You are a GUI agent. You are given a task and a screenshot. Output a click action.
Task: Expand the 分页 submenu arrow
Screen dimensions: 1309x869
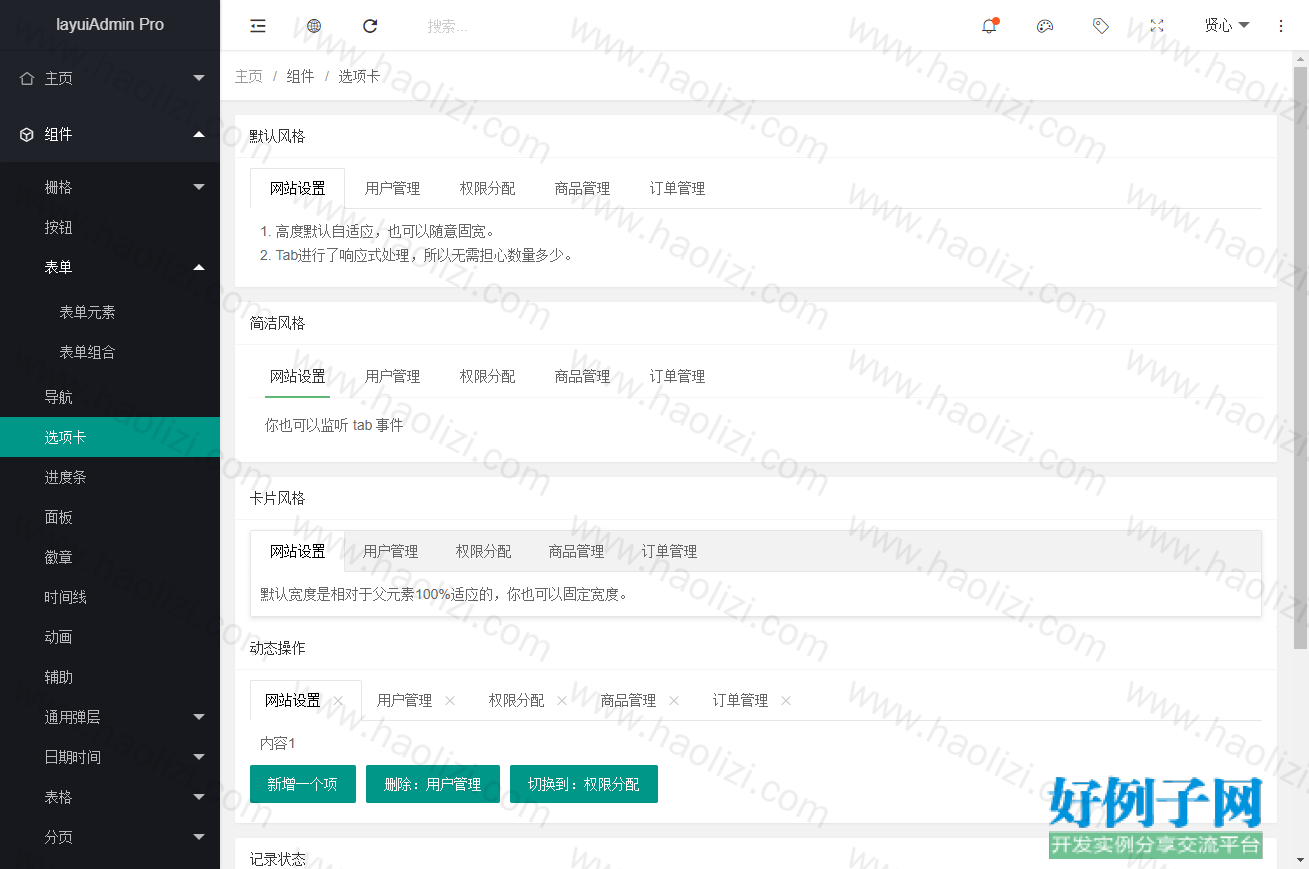(199, 837)
